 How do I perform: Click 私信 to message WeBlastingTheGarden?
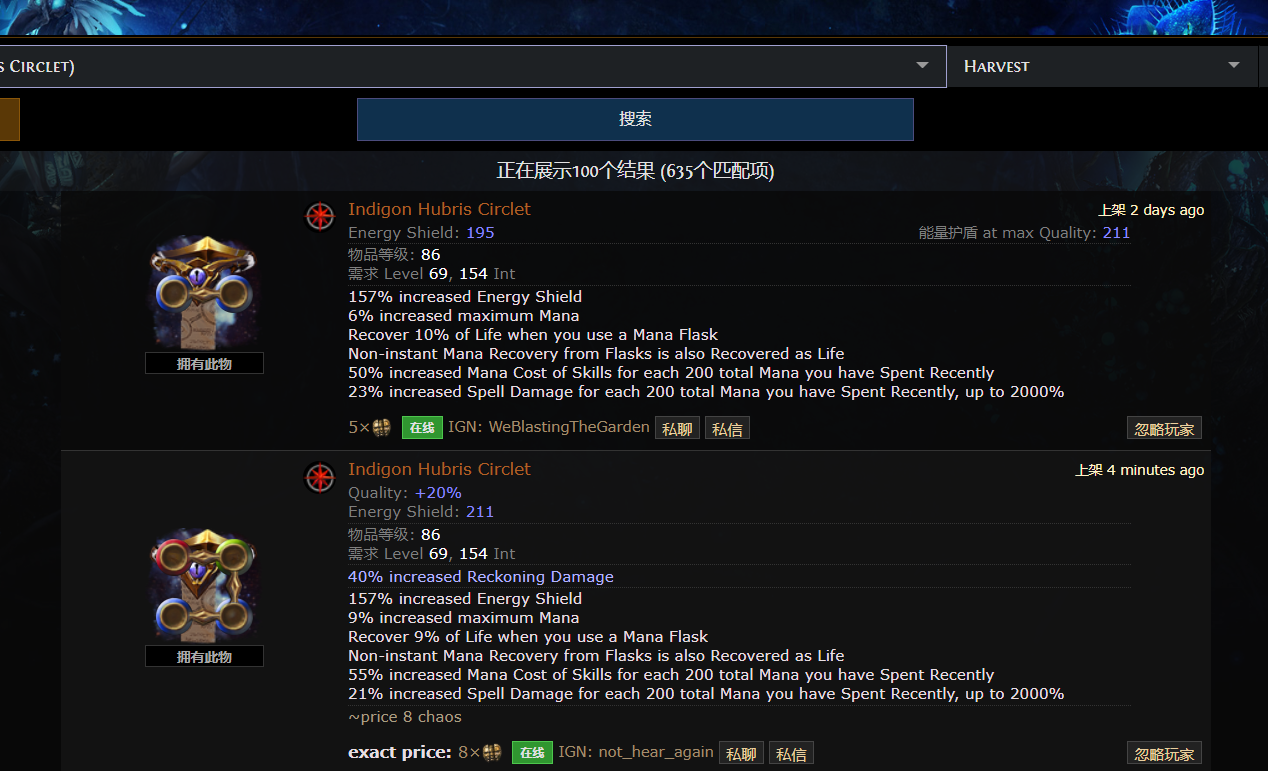[727, 429]
